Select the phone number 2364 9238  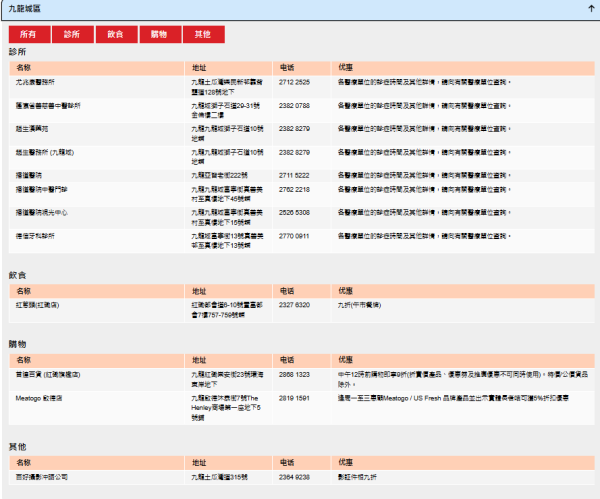tap(294, 477)
